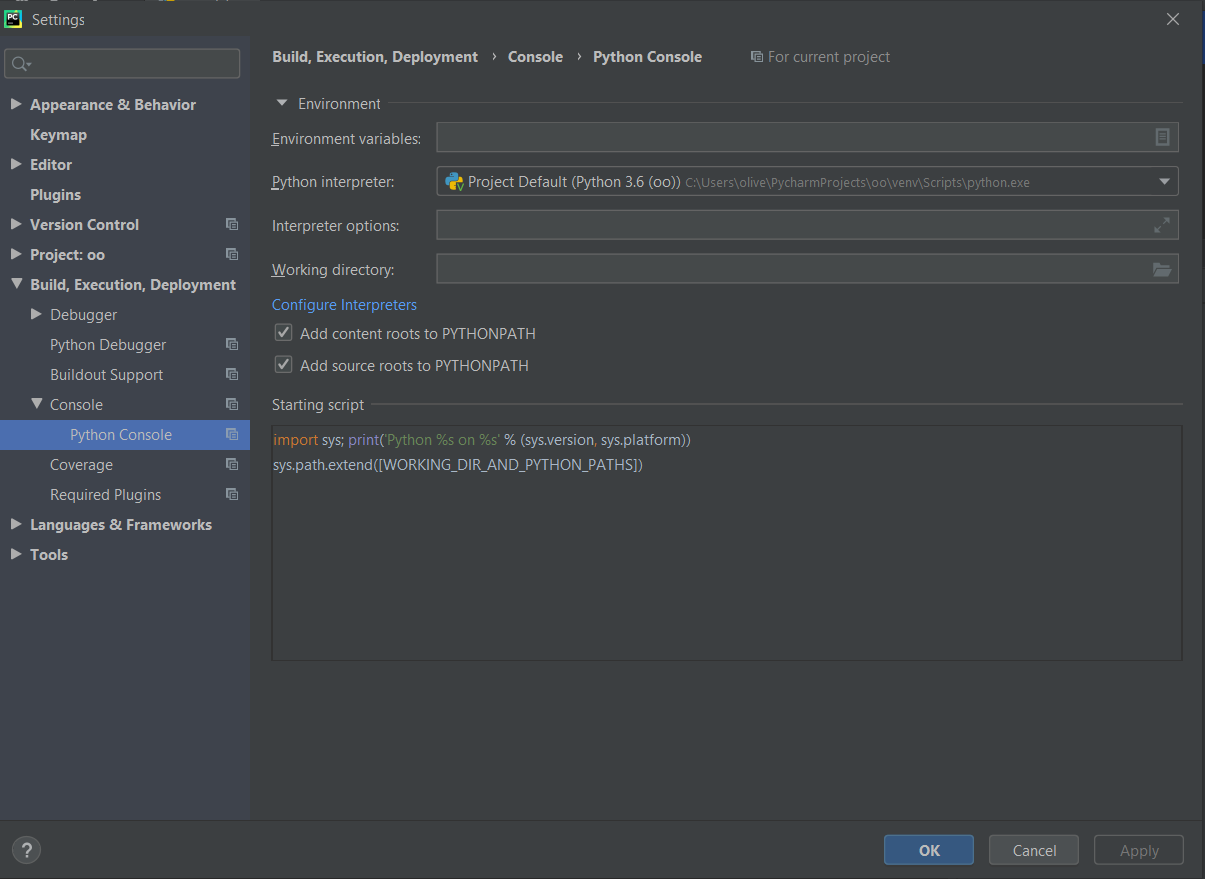Click the Python Console breadcrumb text

click(647, 57)
